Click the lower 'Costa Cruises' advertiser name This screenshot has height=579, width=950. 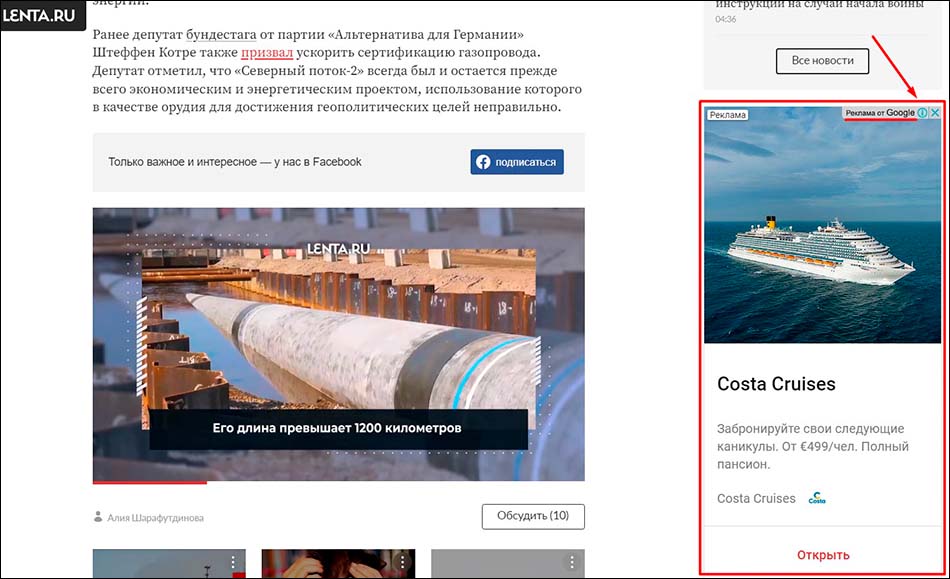click(756, 498)
